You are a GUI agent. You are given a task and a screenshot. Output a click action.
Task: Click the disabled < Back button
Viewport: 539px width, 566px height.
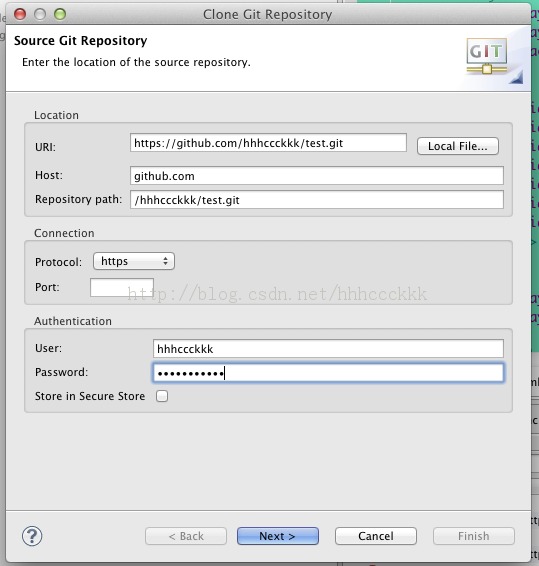point(186,536)
